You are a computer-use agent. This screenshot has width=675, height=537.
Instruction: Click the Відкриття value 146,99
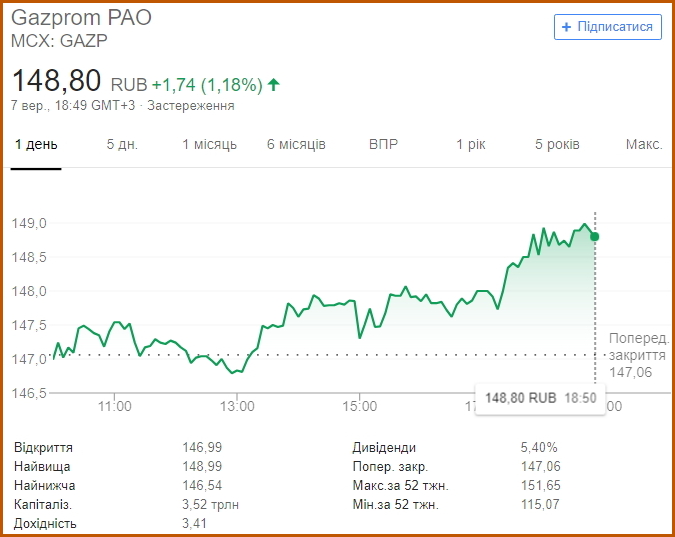point(202,447)
